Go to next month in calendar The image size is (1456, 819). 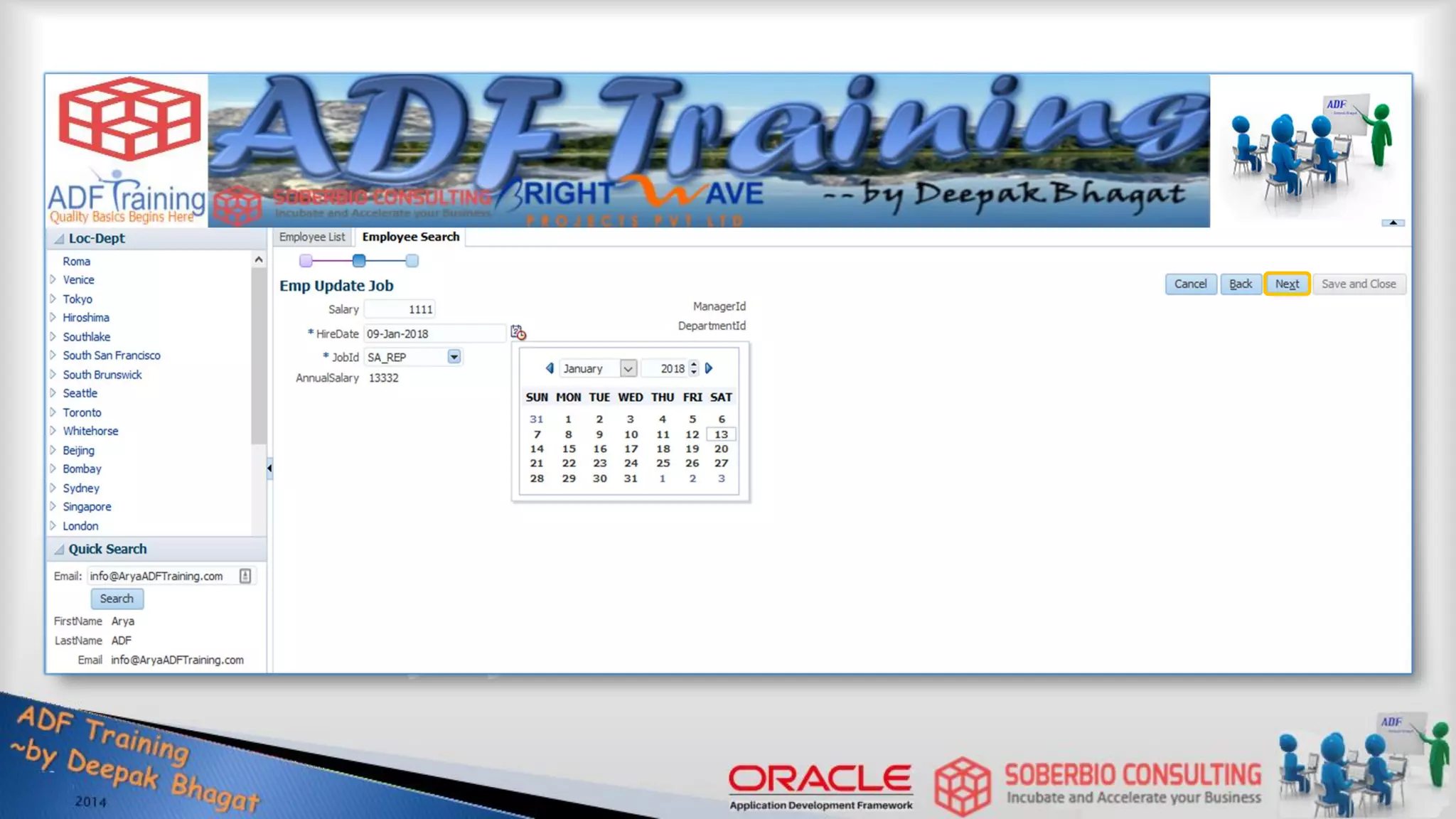pos(709,368)
